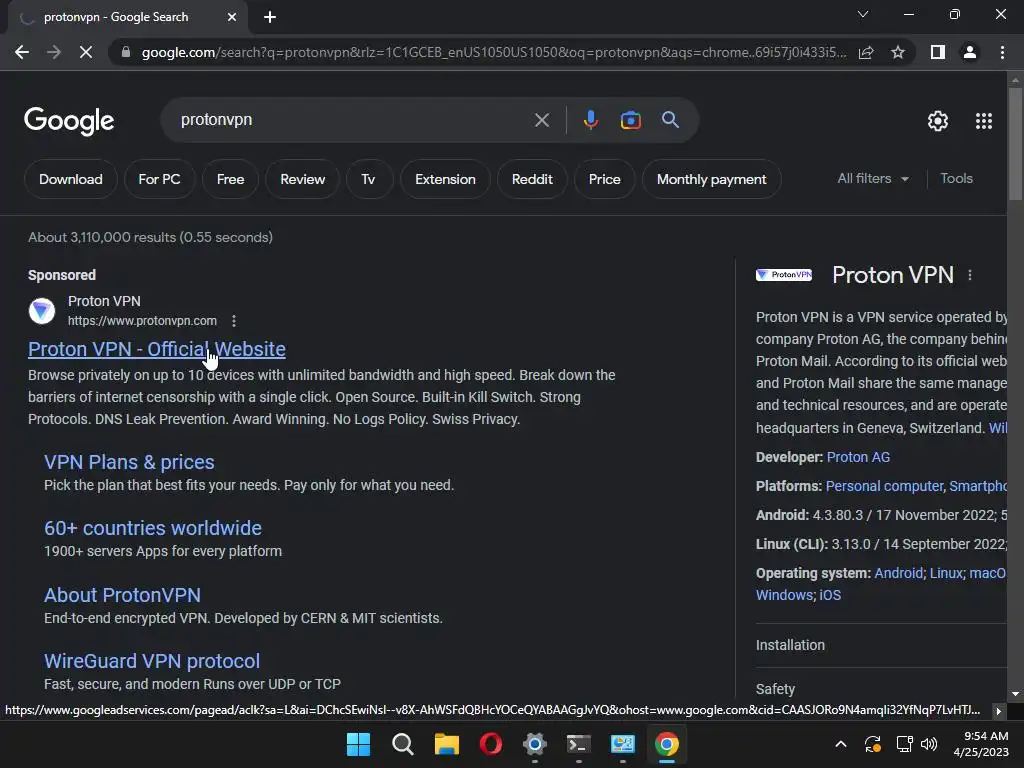Open Proton VPN ad options menu
1024x768 pixels.
[234, 321]
